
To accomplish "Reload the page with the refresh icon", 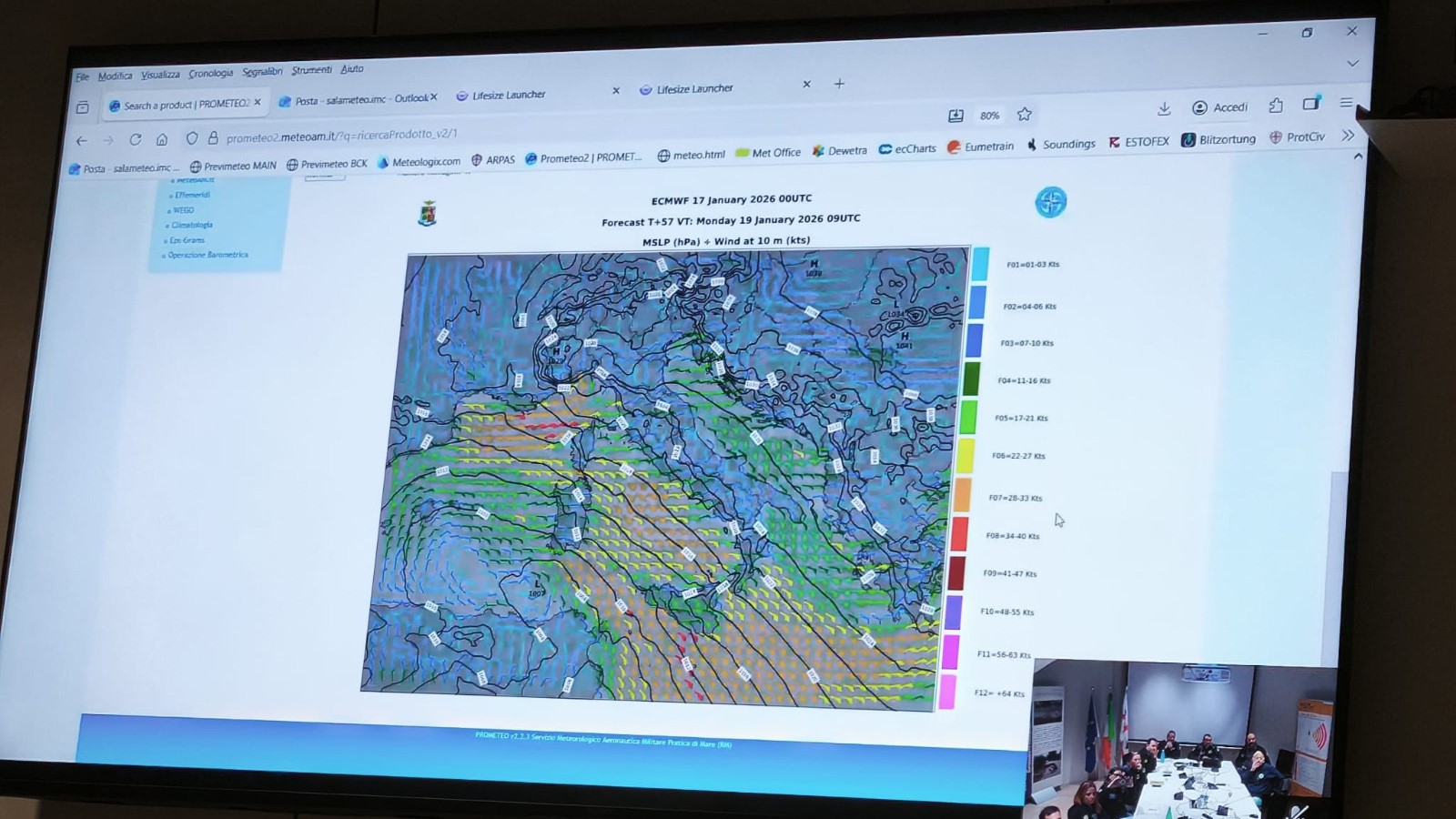I will point(135,139).
